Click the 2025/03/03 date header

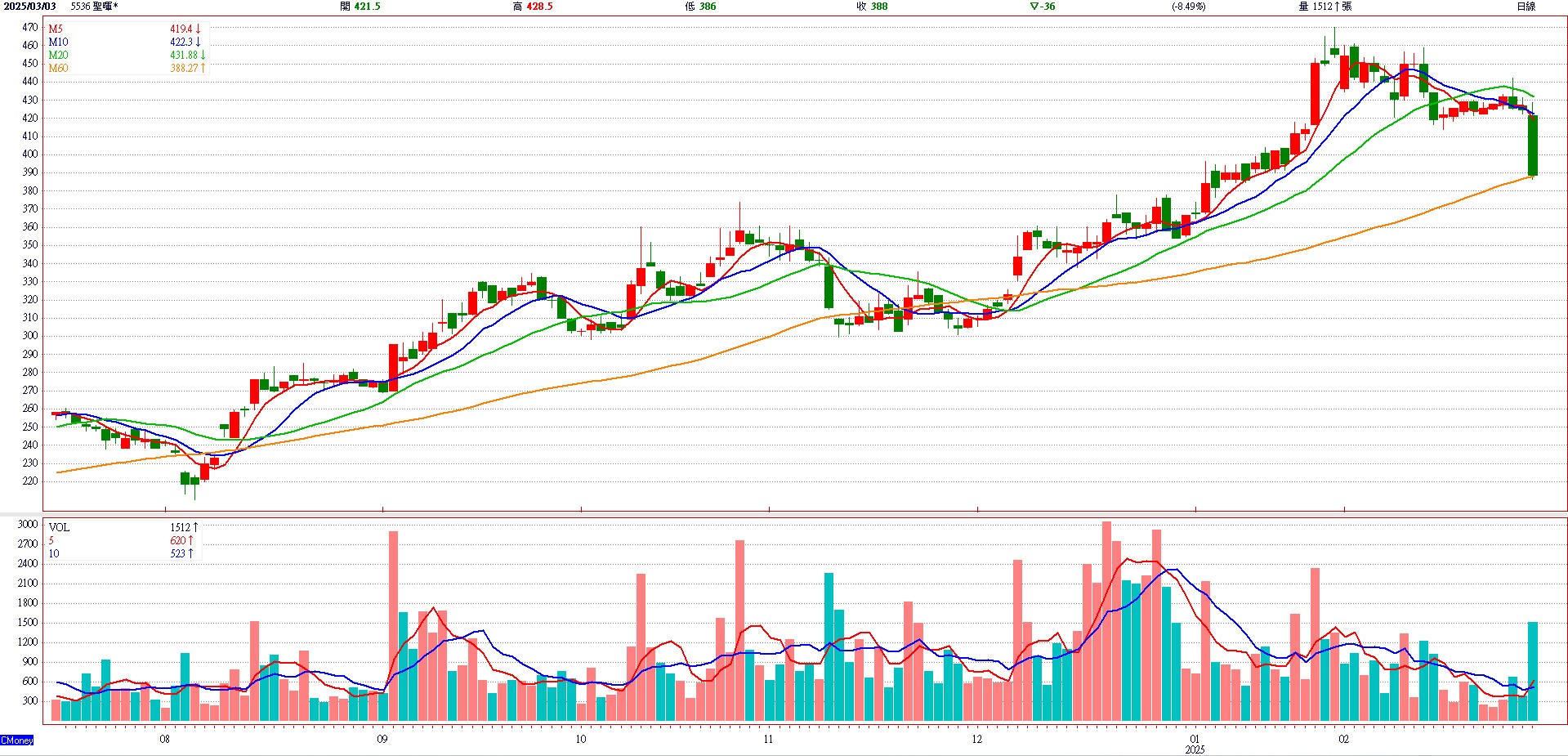[x=30, y=7]
